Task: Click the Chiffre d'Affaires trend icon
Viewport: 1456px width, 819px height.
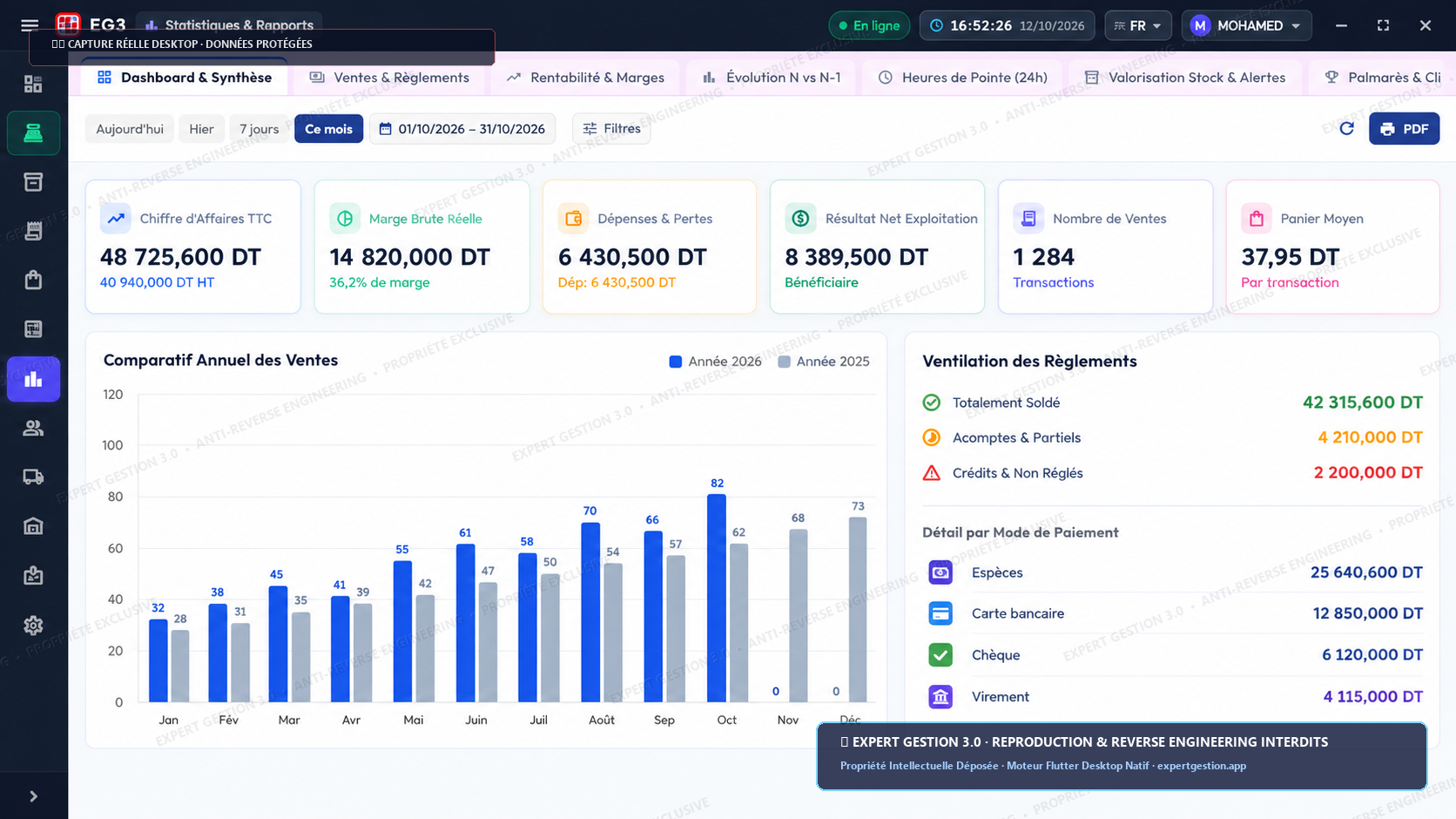Action: (116, 219)
